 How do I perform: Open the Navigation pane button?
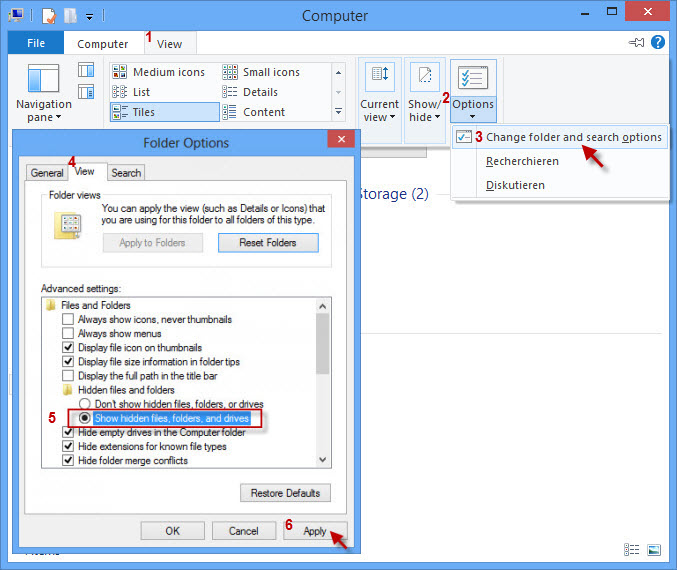tap(44, 93)
